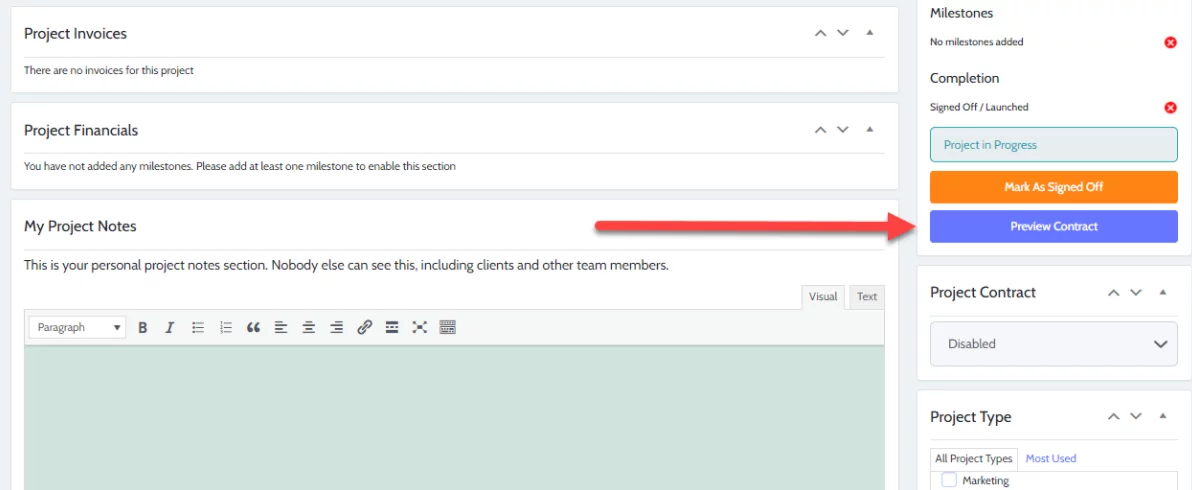1192x490 pixels.
Task: Move Project Contract panel up
Action: coord(1114,292)
